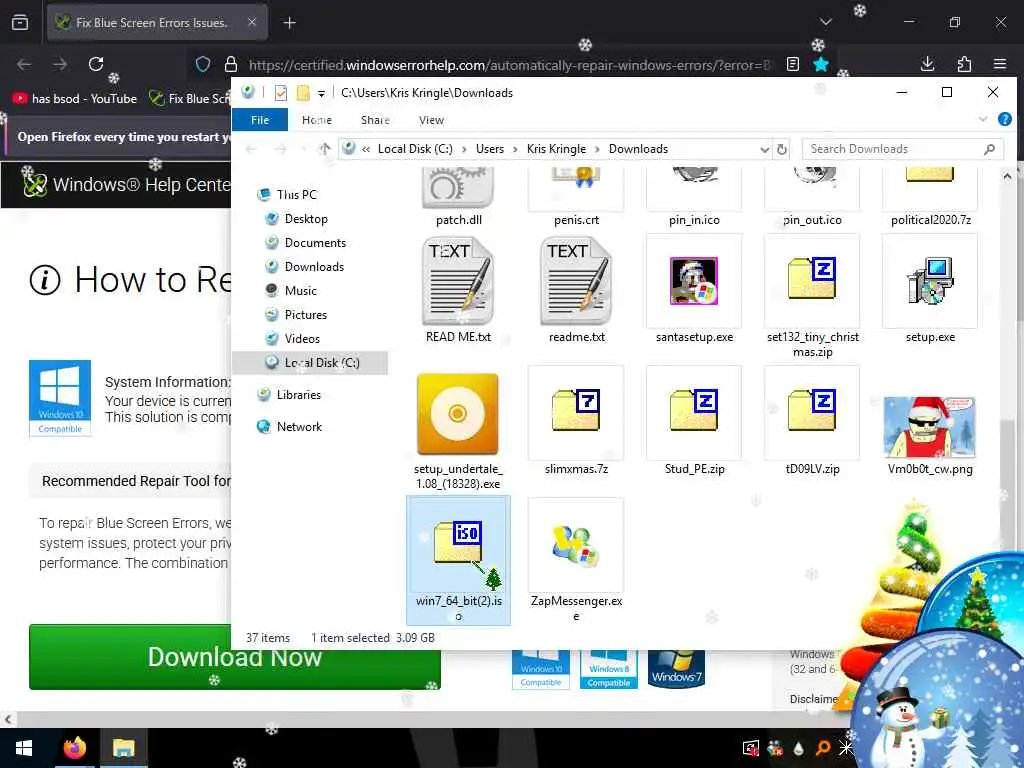
Task: Reload page in Firefox
Action: tap(96, 64)
